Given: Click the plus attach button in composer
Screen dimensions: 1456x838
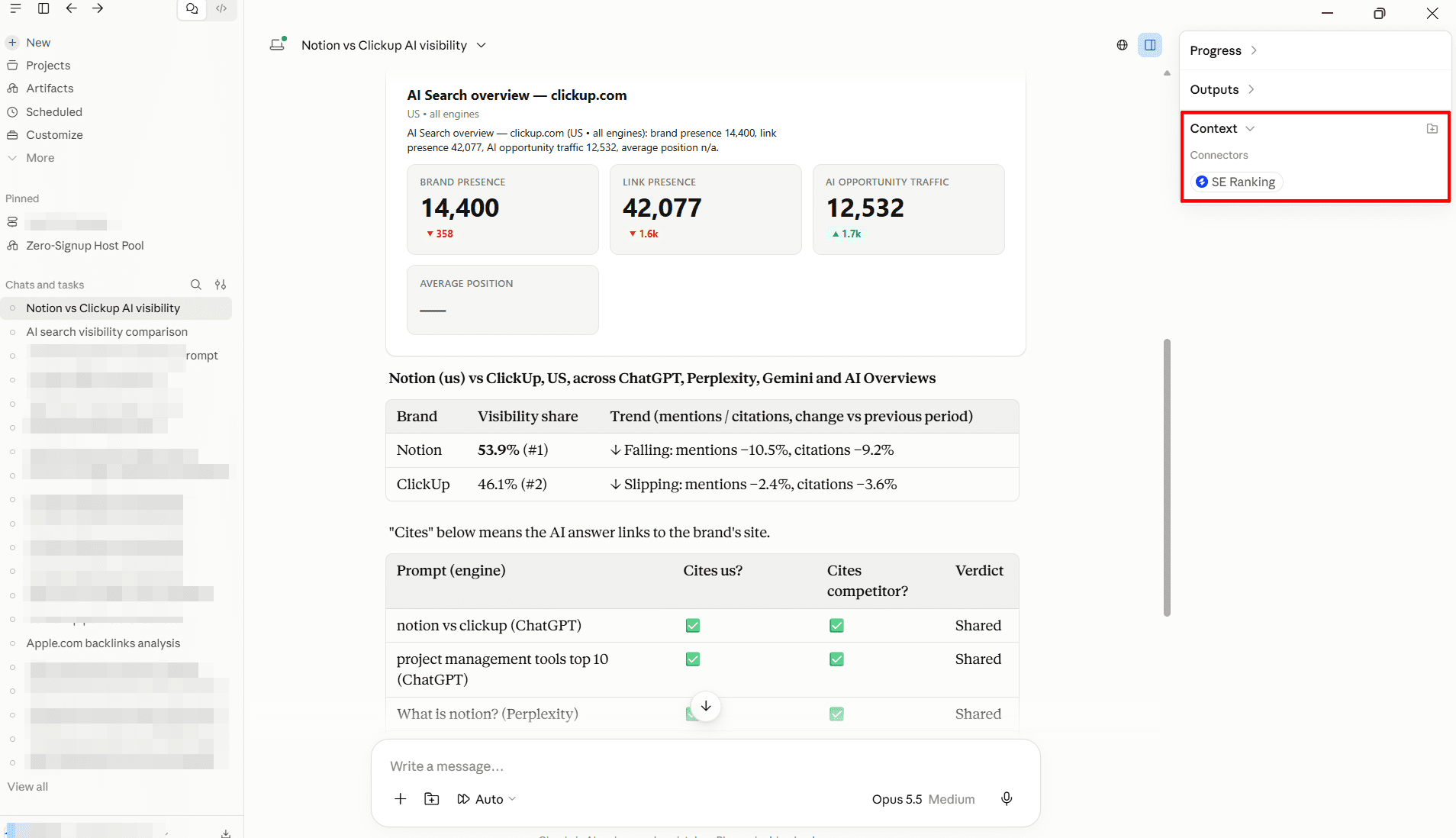Looking at the screenshot, I should 400,799.
